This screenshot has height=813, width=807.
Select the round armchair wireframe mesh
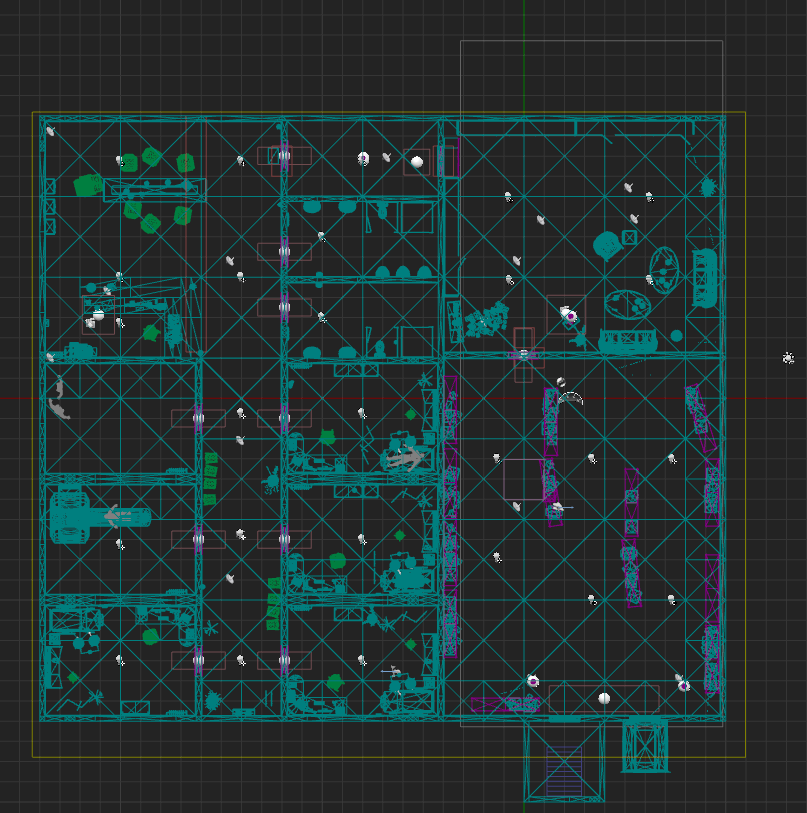607,245
